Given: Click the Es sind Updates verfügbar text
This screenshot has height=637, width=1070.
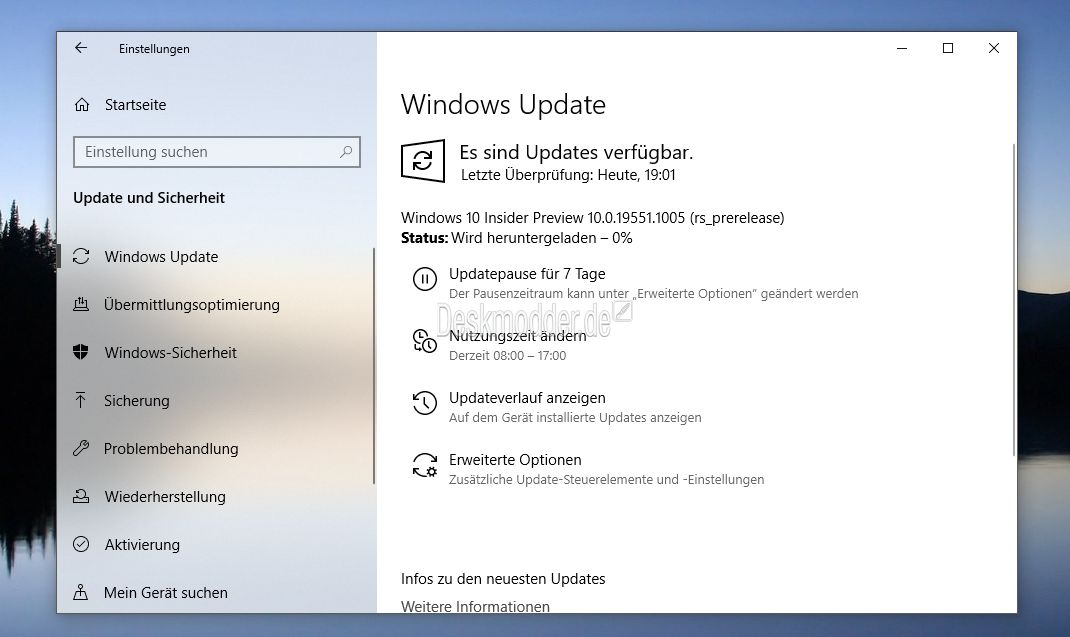Looking at the screenshot, I should [576, 152].
